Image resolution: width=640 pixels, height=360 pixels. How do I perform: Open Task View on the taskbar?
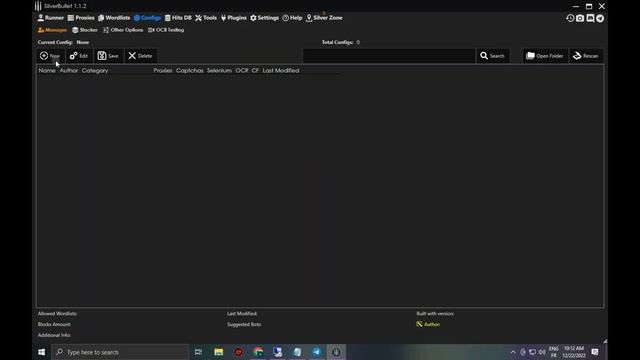pyautogui.click(x=198, y=352)
